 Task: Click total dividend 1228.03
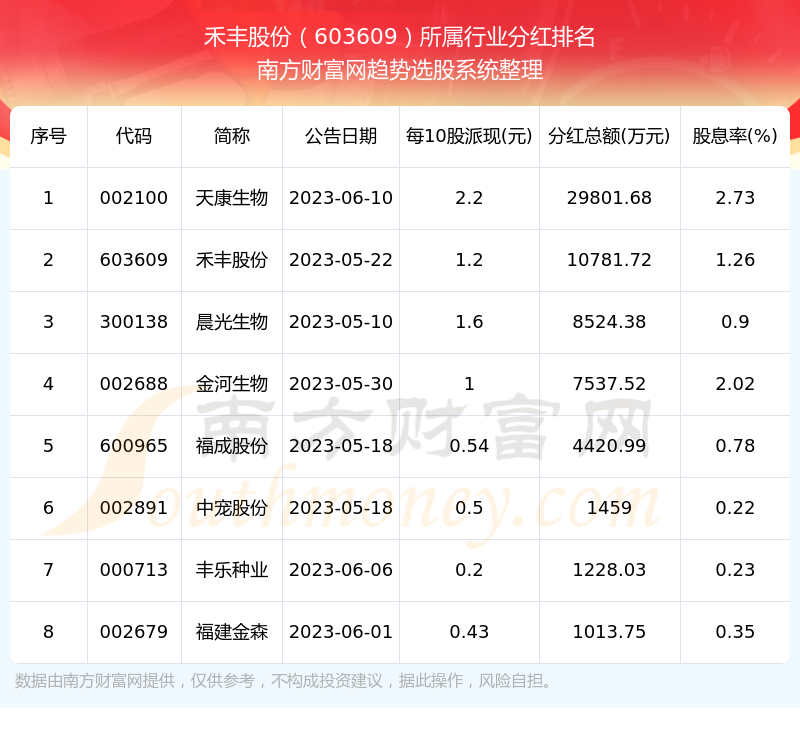[x=609, y=570]
